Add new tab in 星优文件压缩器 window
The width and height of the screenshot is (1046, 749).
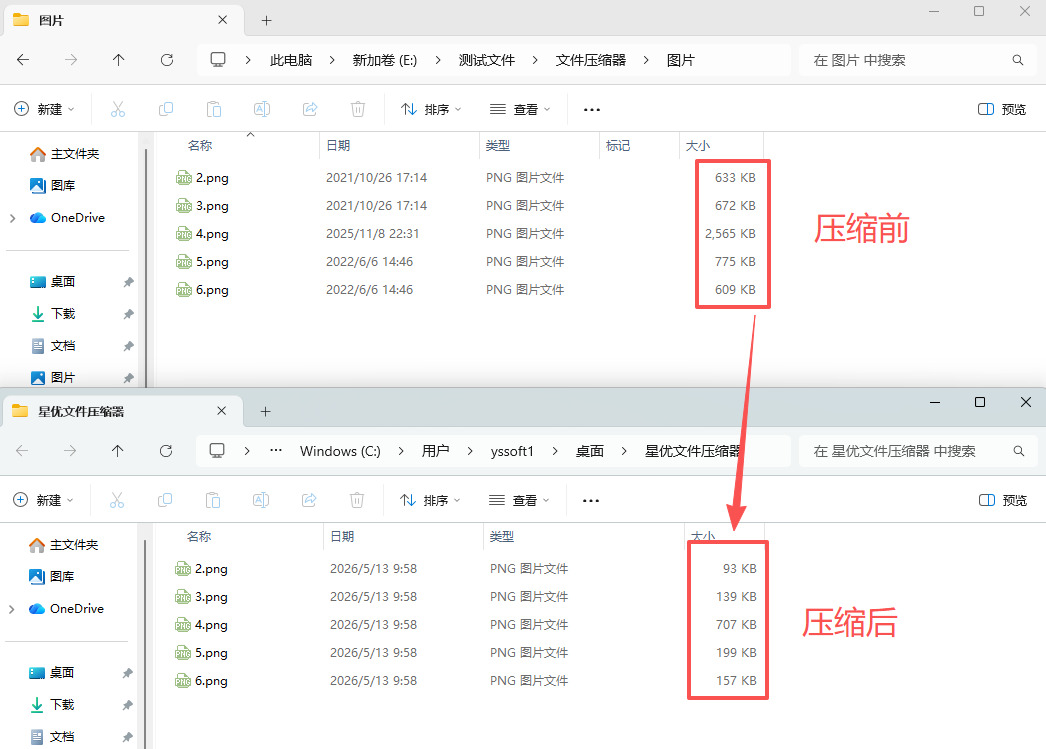pos(266,412)
